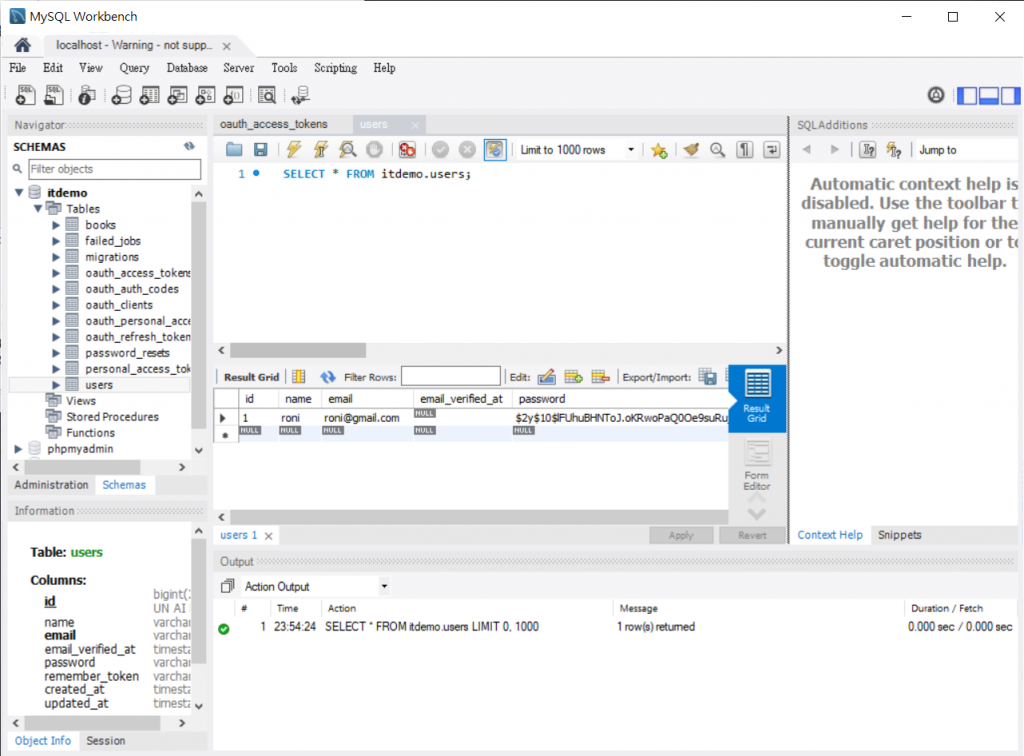Switch to the Administration tab
Viewport: 1024px width, 756px height.
coord(51,485)
